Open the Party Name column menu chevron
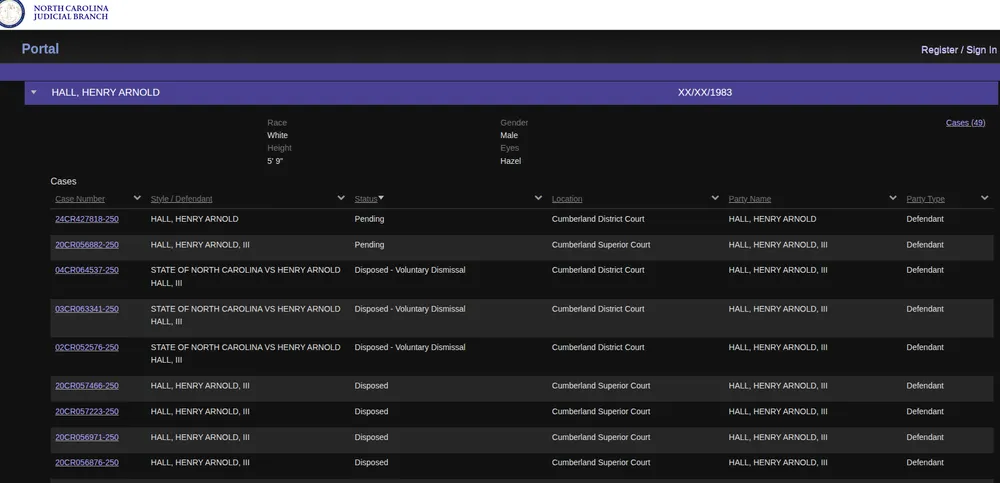 pos(893,198)
